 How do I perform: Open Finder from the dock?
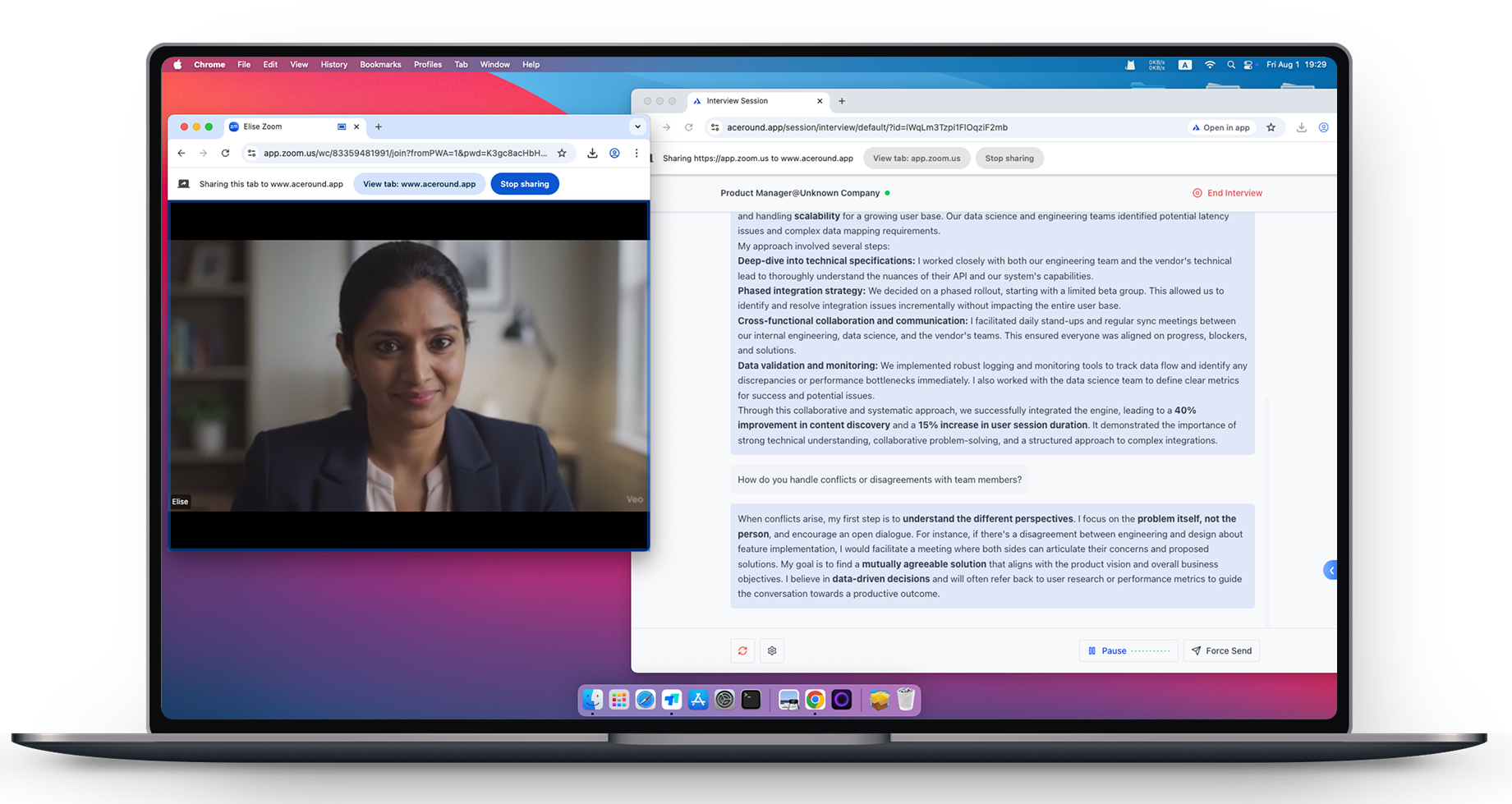coord(592,700)
